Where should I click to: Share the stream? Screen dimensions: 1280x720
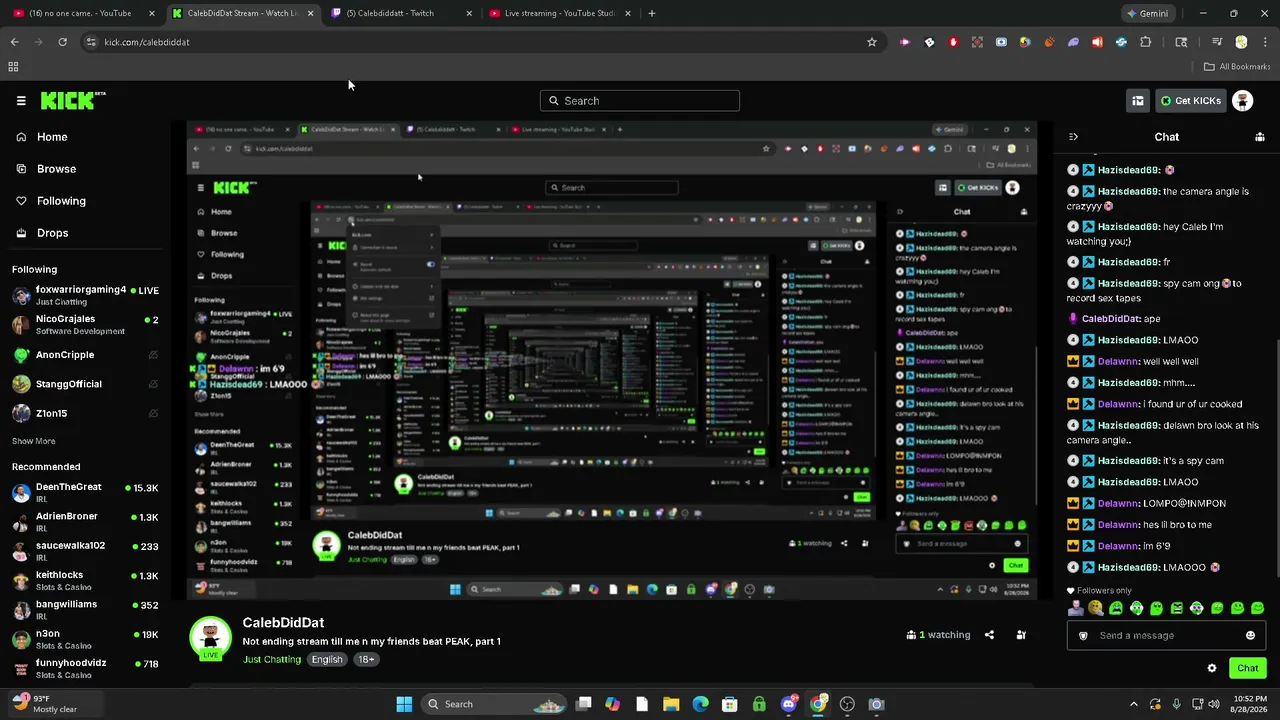pyautogui.click(x=989, y=635)
